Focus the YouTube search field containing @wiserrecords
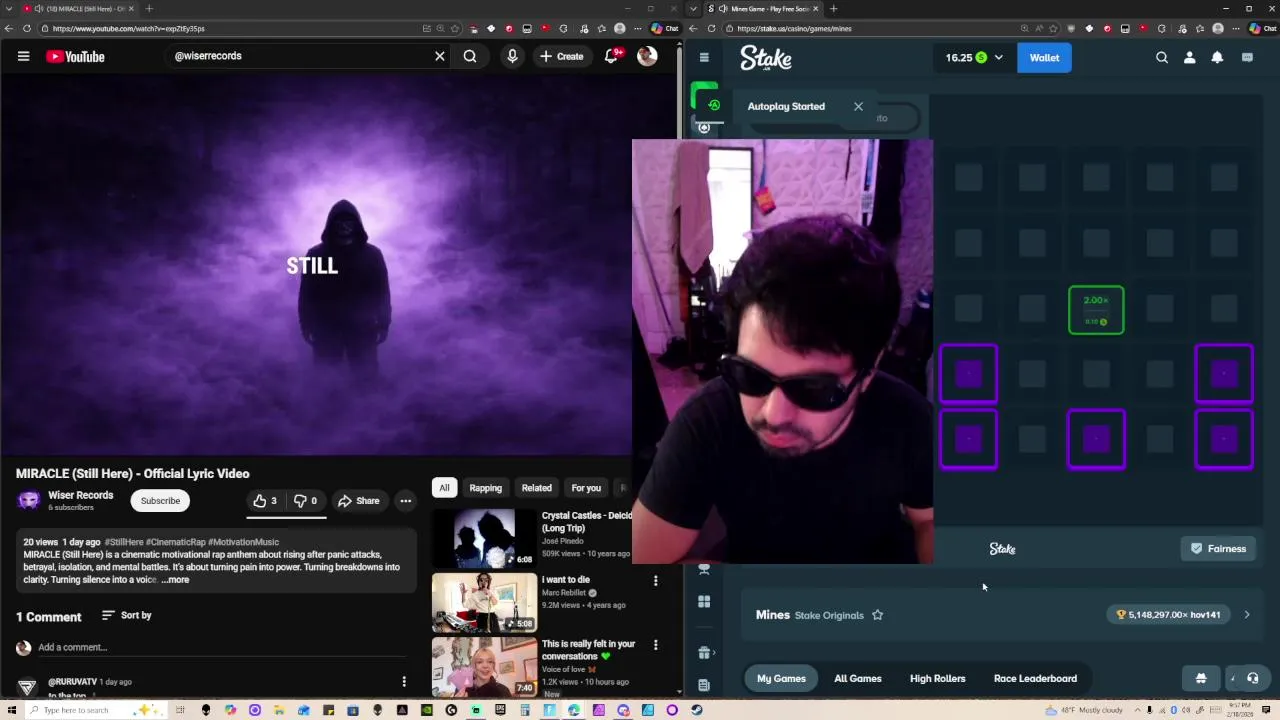Viewport: 1280px width, 720px height. point(300,56)
